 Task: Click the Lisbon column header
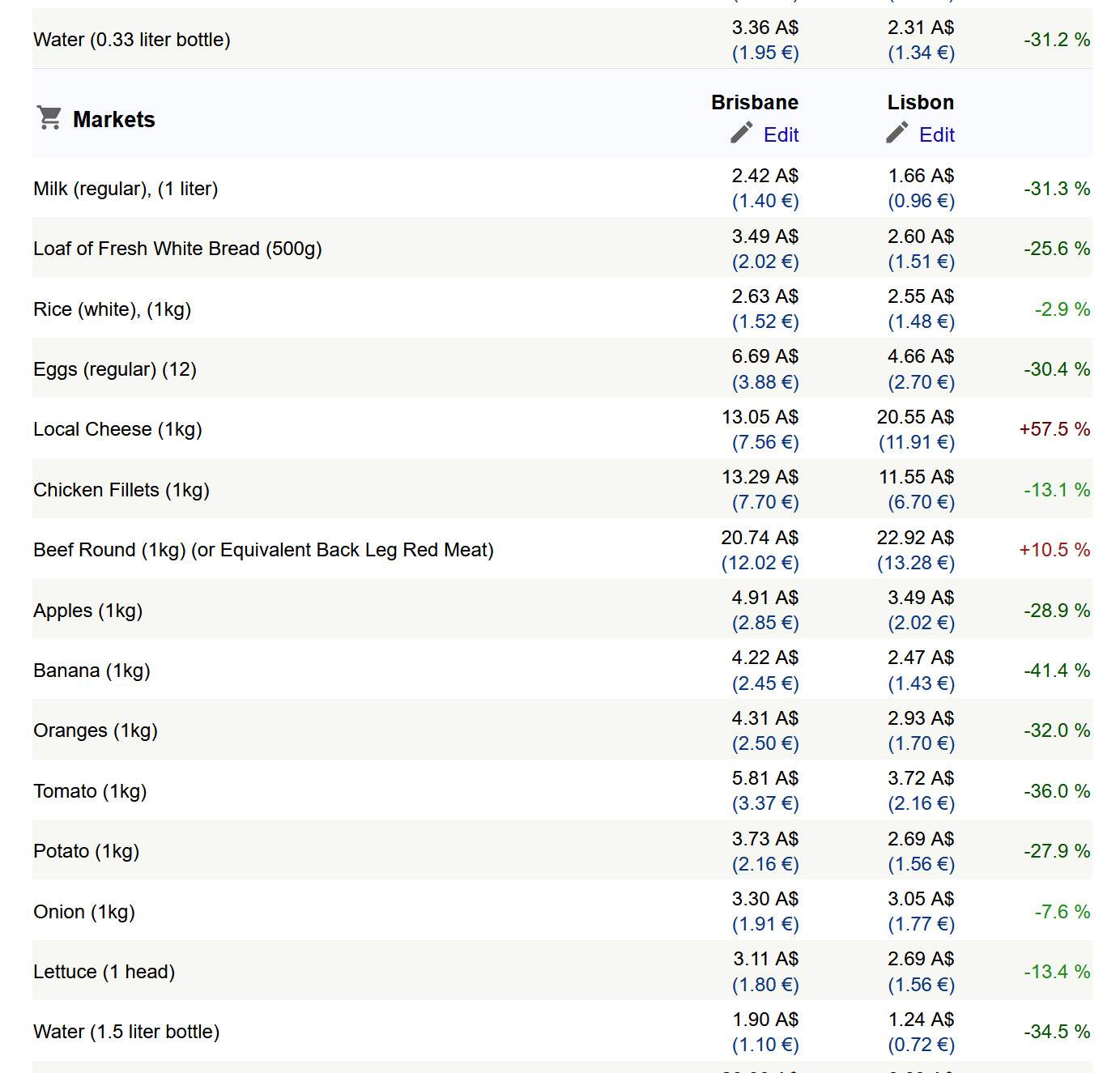click(x=920, y=102)
